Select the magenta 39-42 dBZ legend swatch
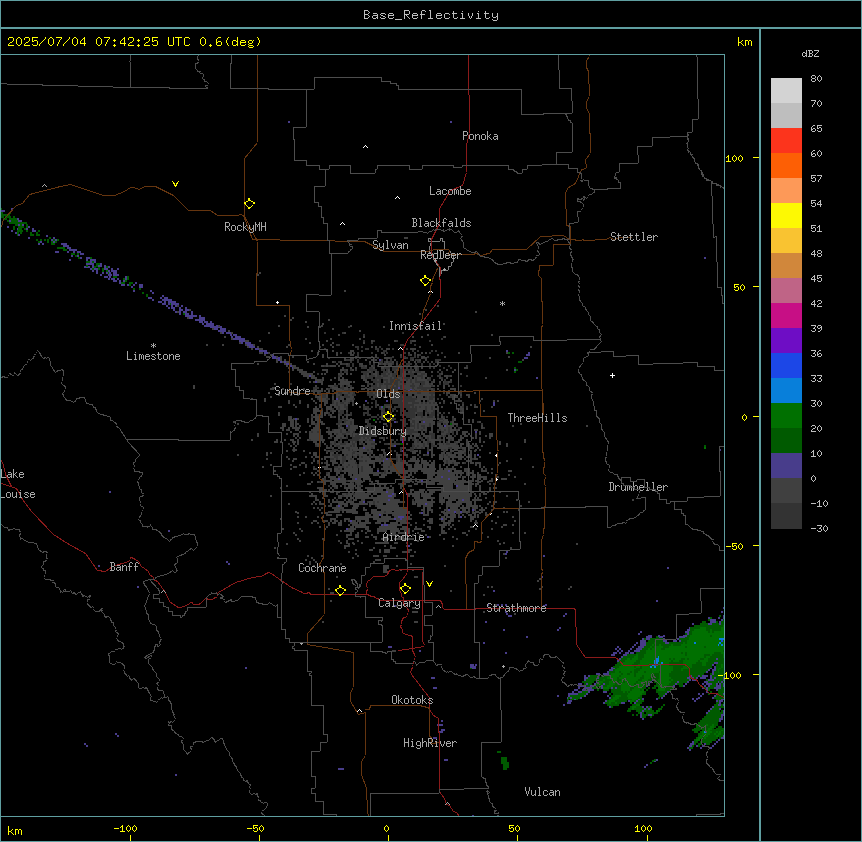The width and height of the screenshot is (862, 842). [x=786, y=315]
